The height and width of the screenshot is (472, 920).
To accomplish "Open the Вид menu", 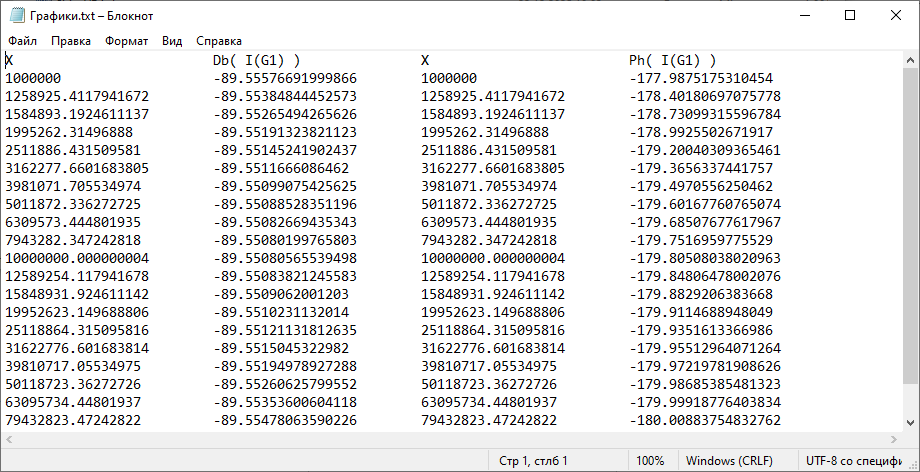I will (172, 41).
